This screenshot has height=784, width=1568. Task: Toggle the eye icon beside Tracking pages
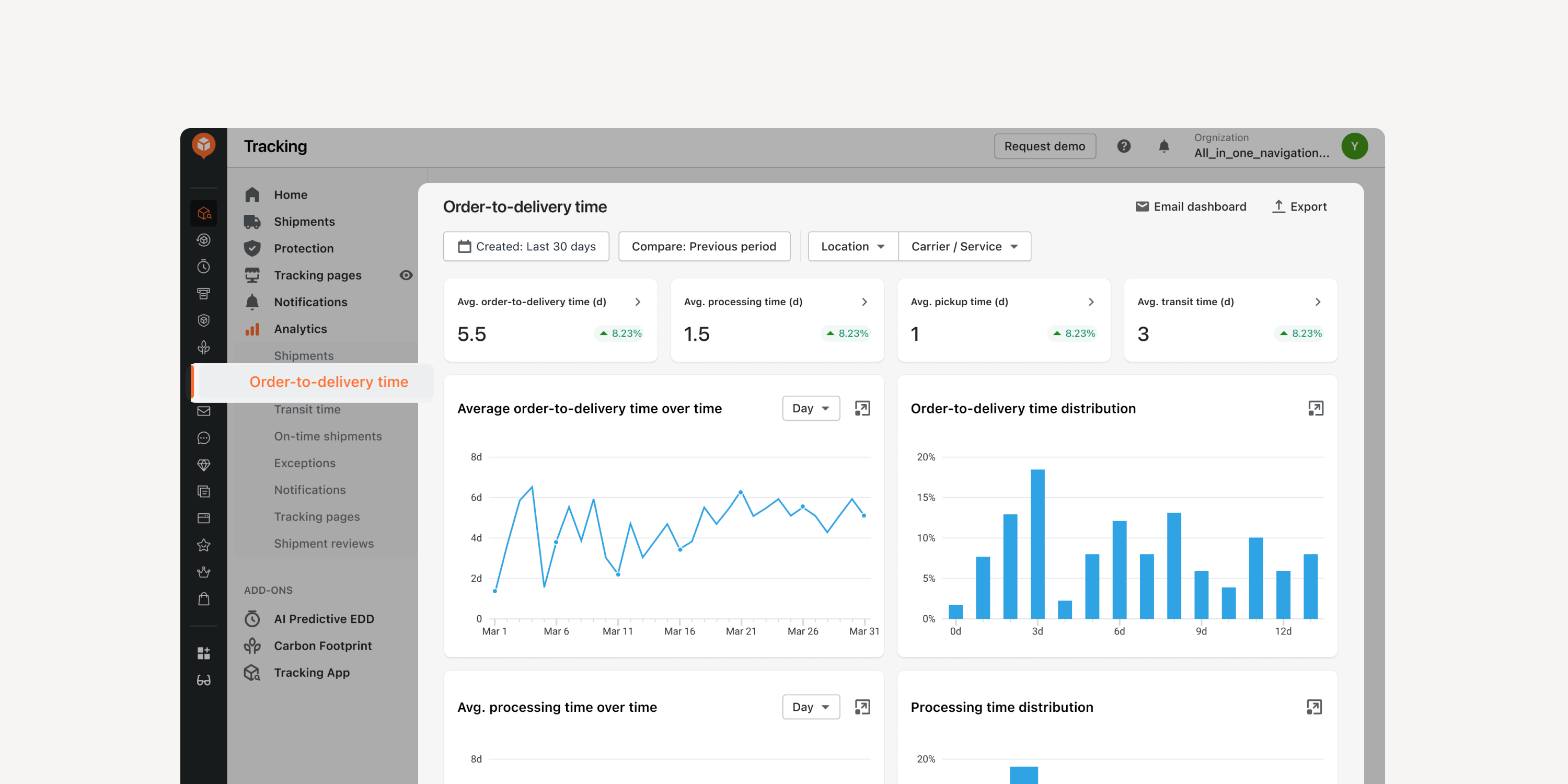point(406,275)
